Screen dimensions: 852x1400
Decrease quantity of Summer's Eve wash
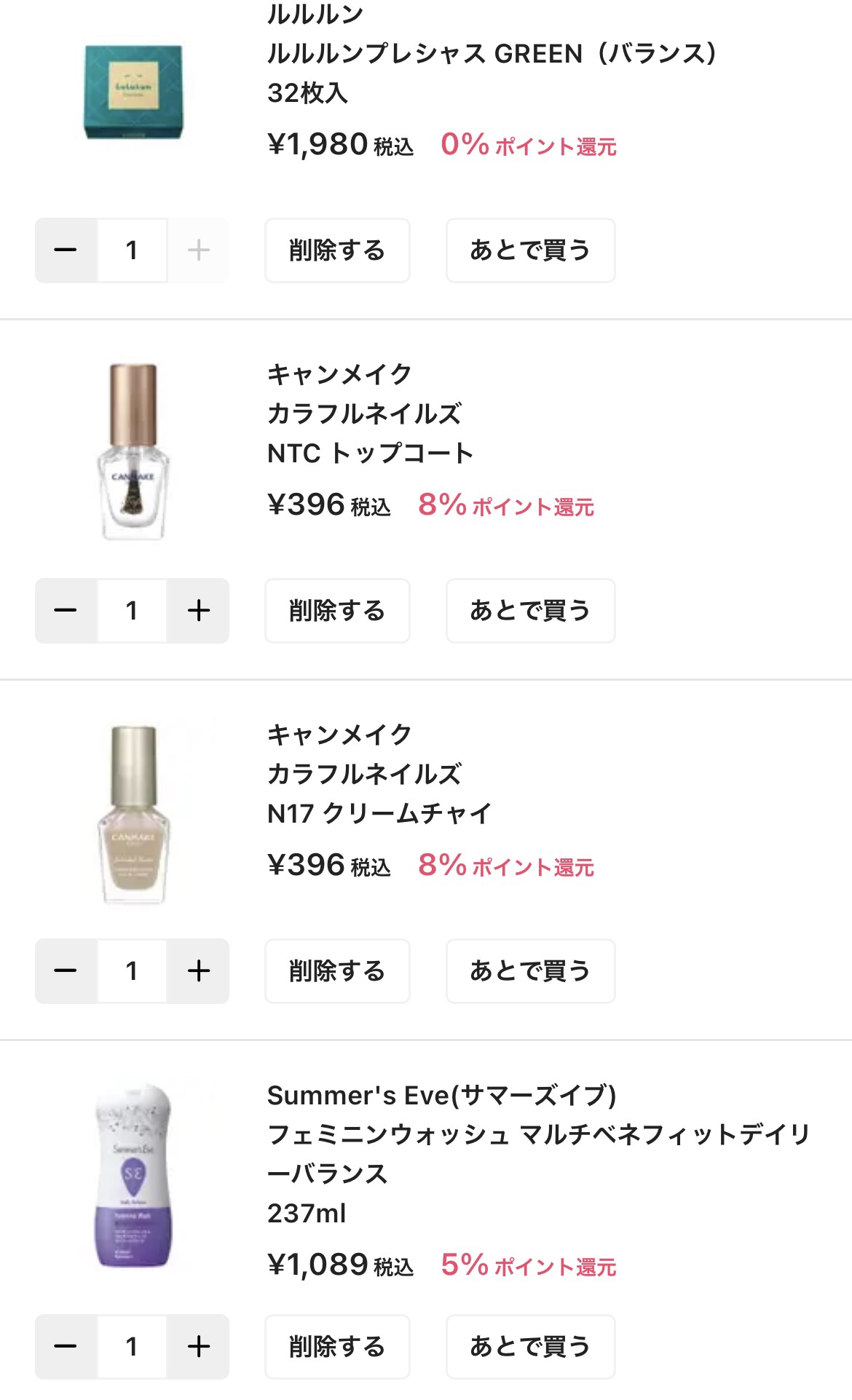[66, 1347]
